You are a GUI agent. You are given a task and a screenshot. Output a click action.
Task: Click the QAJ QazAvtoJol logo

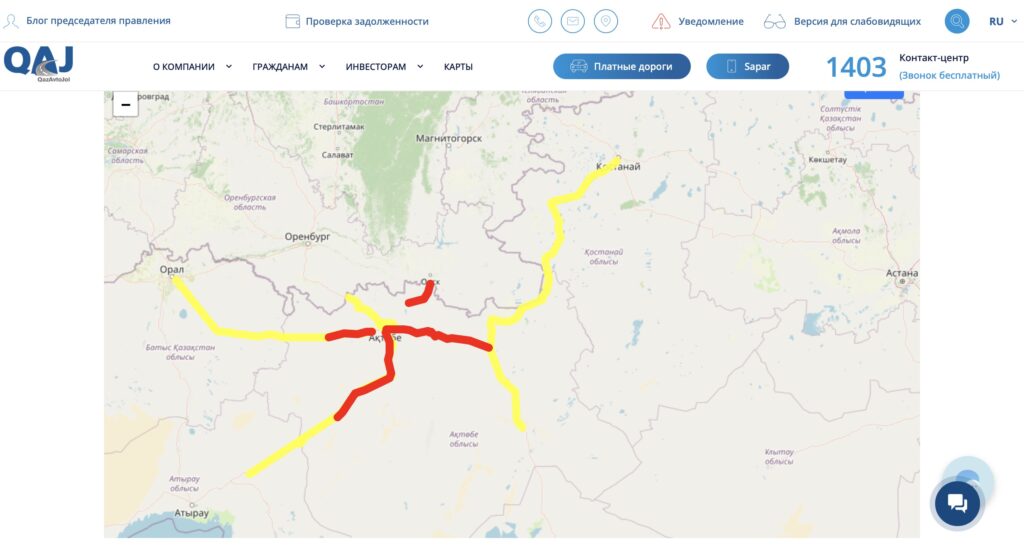pyautogui.click(x=39, y=64)
